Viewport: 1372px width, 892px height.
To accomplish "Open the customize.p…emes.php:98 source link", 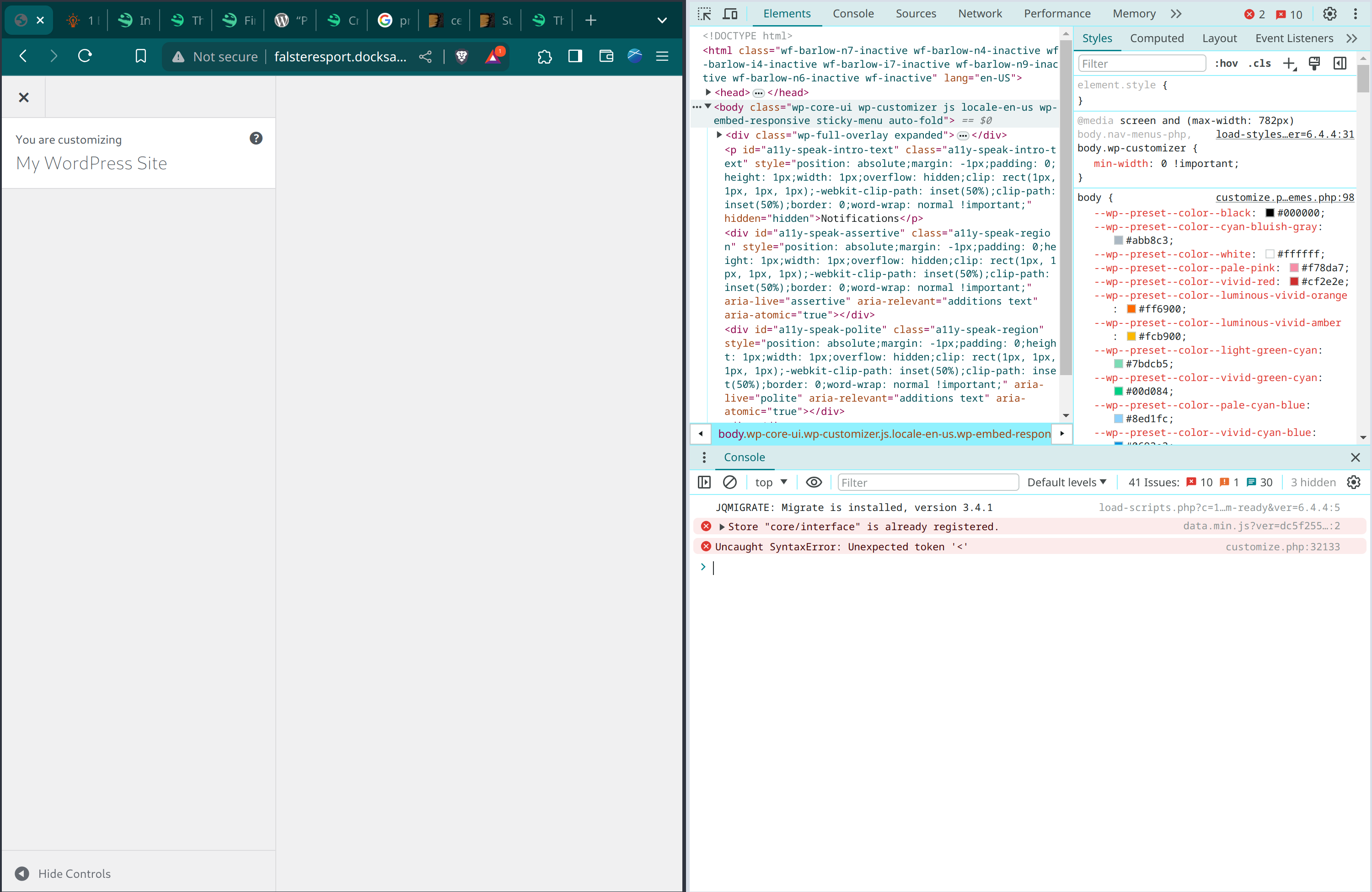I will (1284, 197).
